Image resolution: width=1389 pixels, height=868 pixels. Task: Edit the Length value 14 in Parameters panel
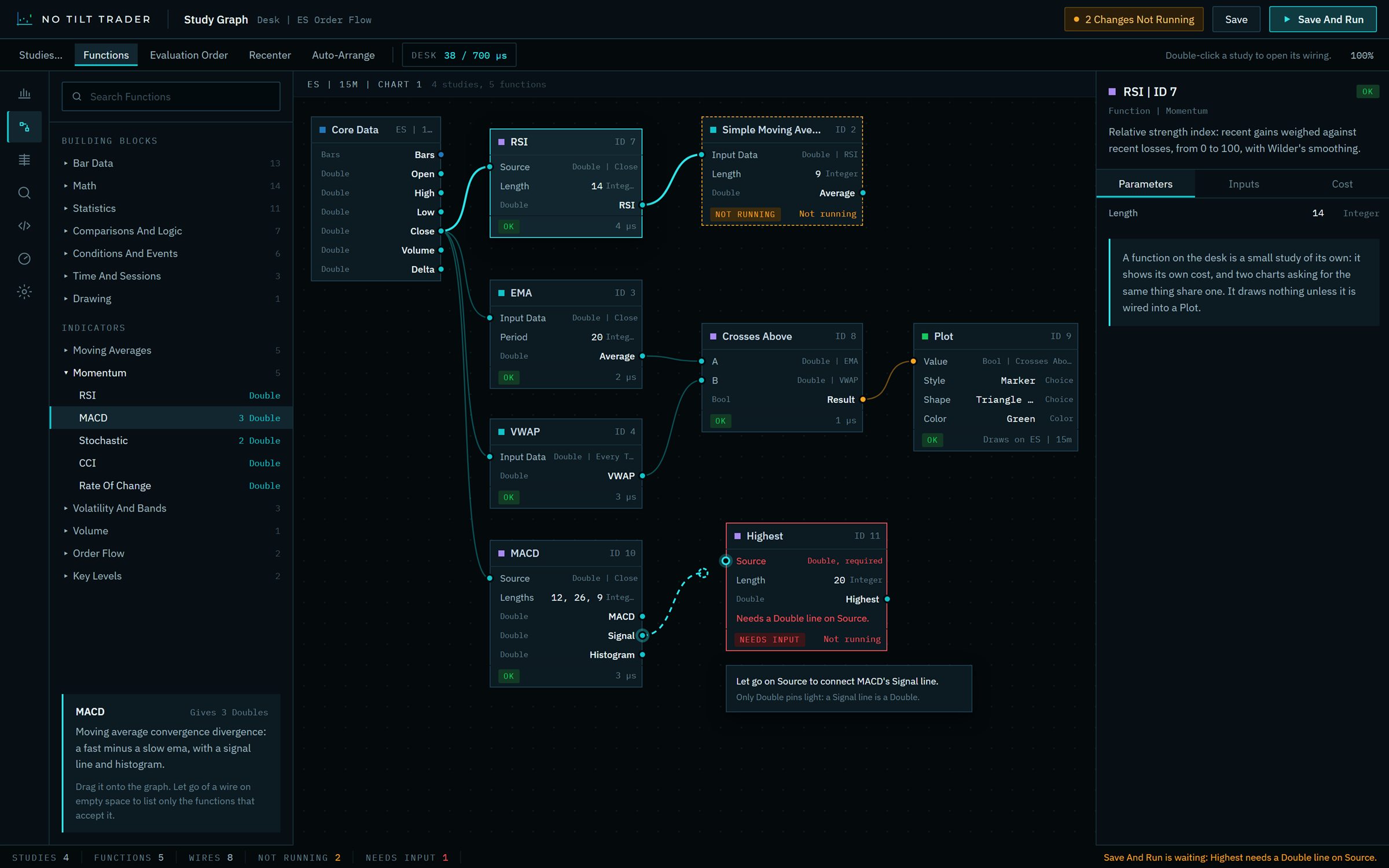pyautogui.click(x=1317, y=213)
